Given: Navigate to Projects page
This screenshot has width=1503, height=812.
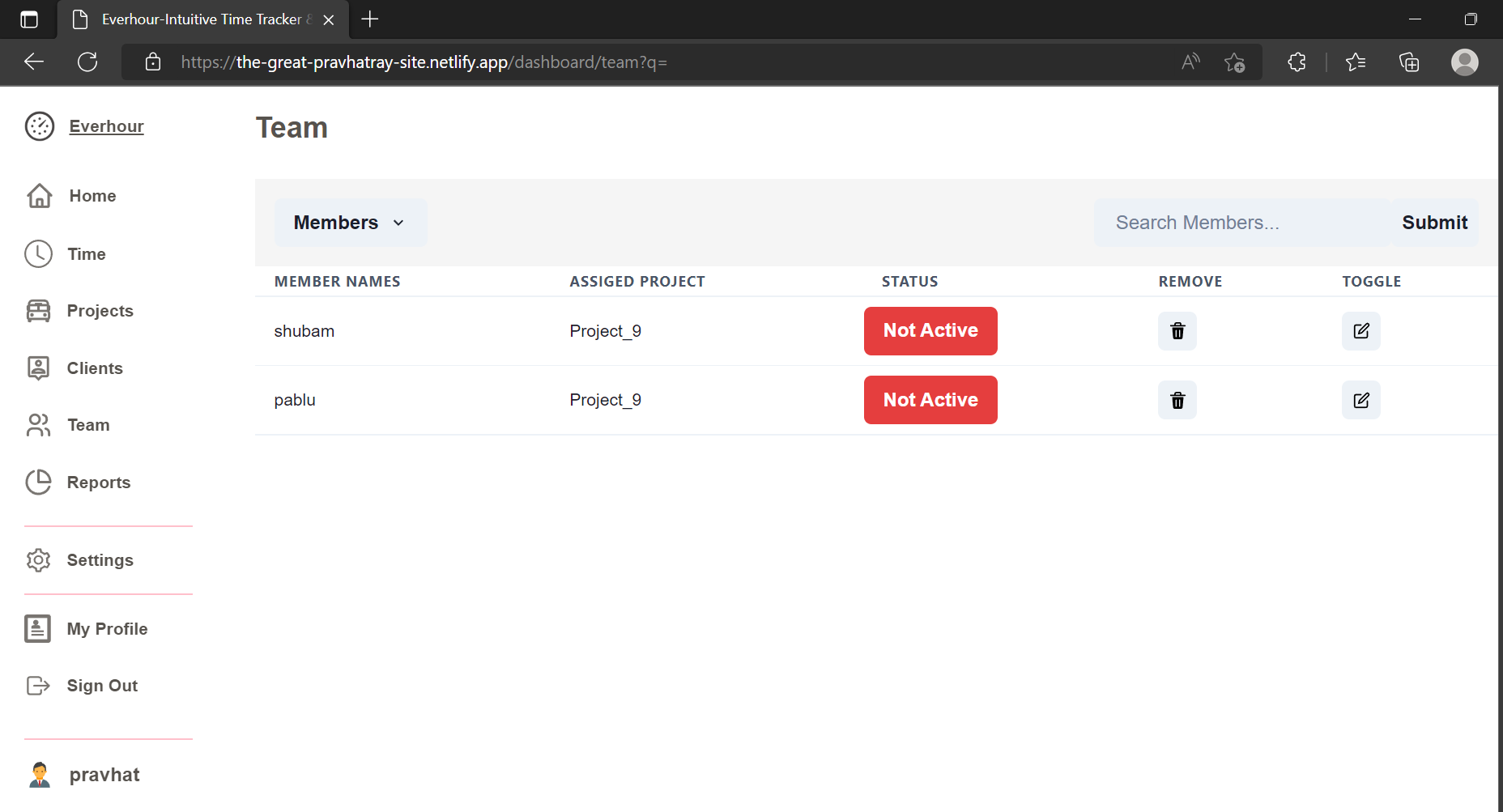Looking at the screenshot, I should 100,311.
